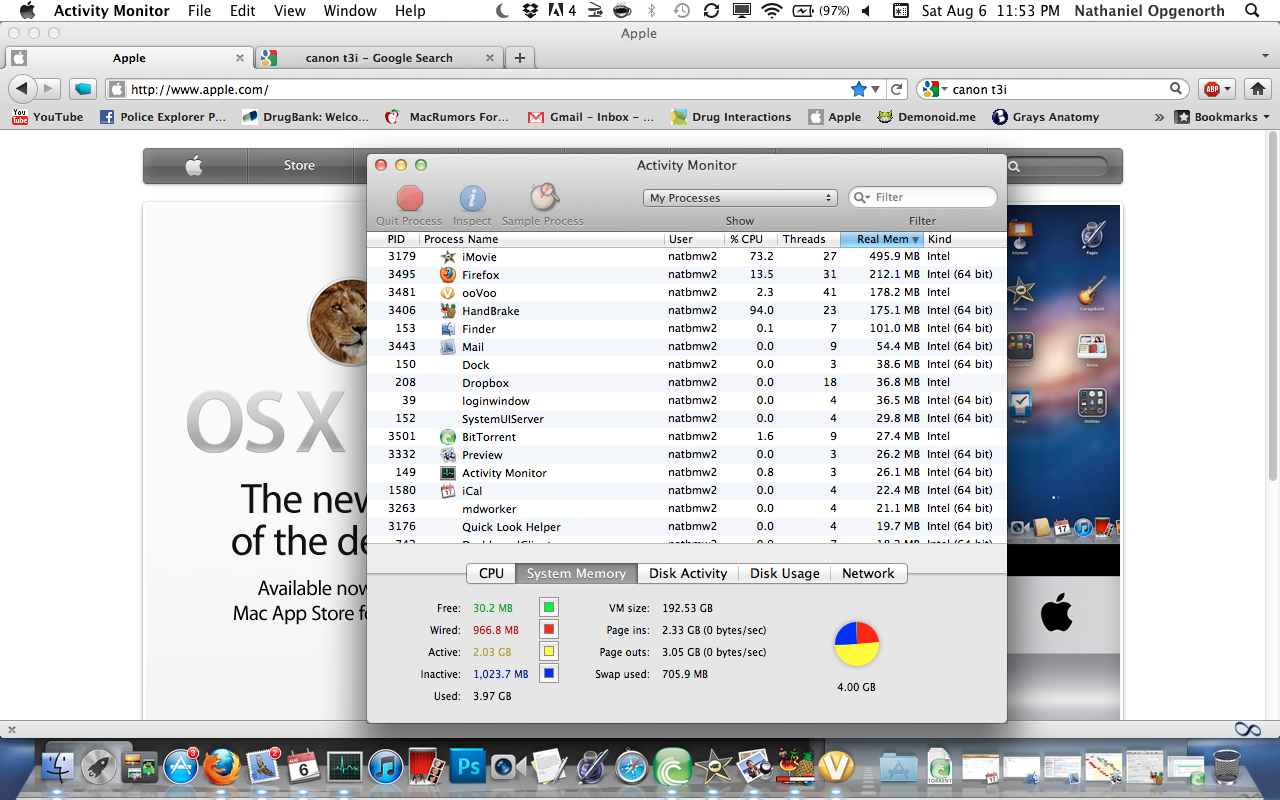The height and width of the screenshot is (800, 1280).
Task: Open Firefox from the Dock
Action: point(222,767)
